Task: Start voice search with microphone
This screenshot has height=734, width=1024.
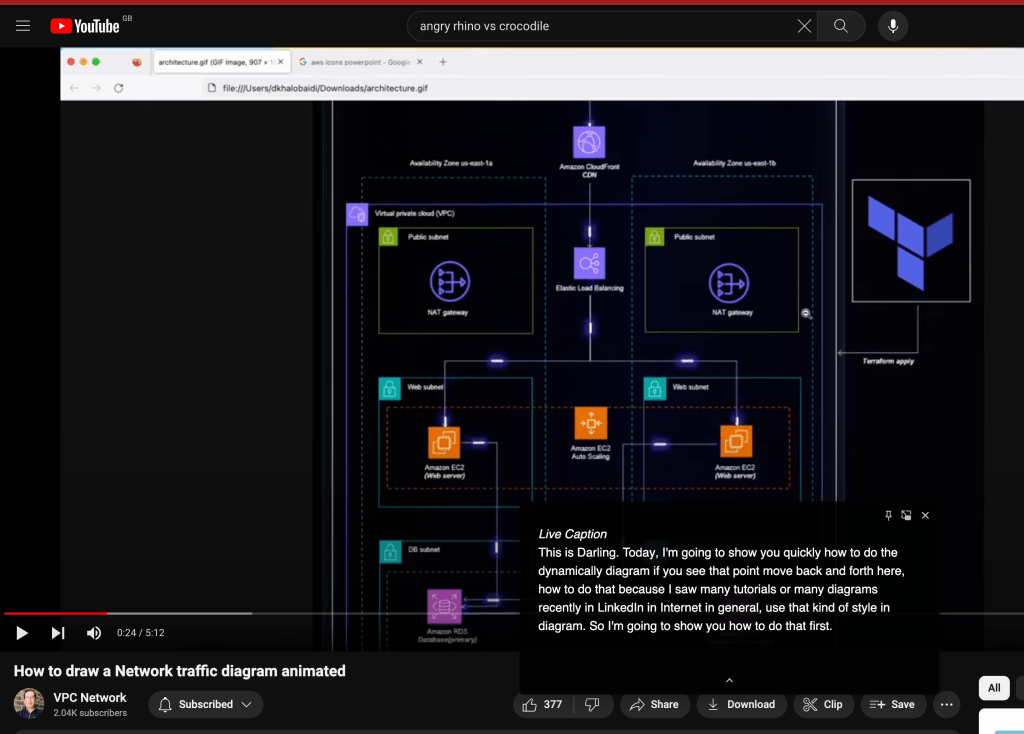Action: tap(893, 26)
